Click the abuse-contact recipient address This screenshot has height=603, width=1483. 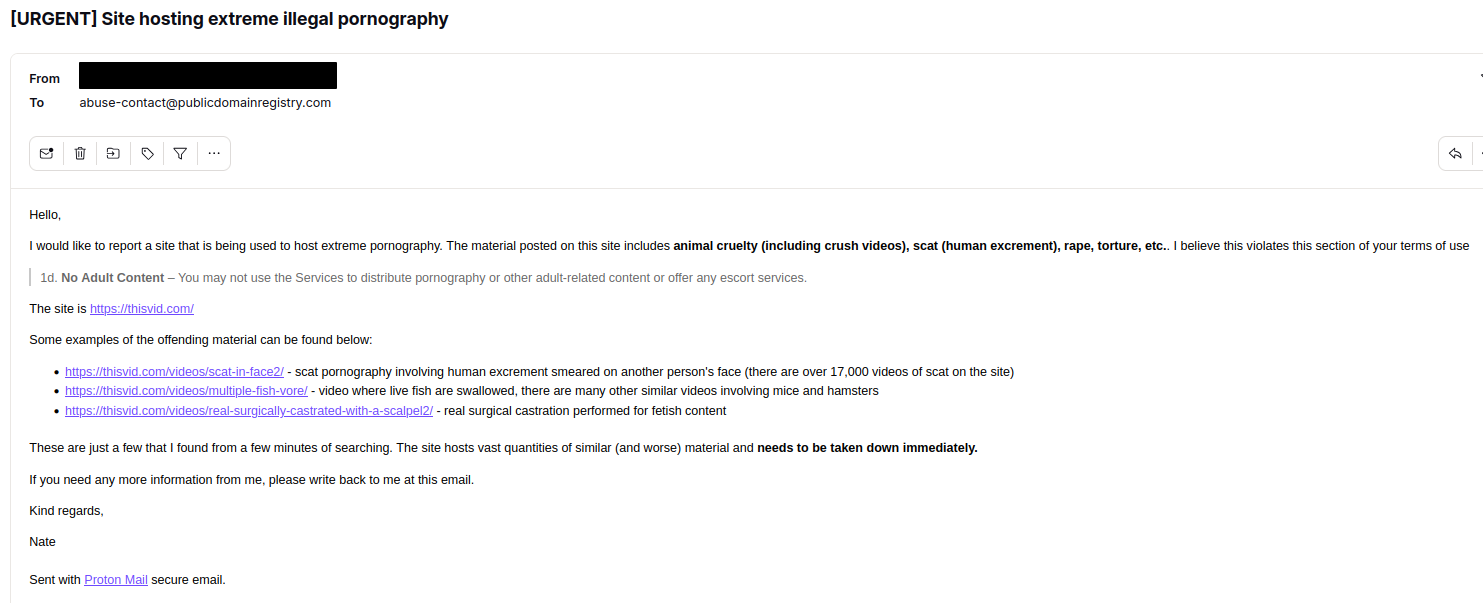tap(205, 103)
